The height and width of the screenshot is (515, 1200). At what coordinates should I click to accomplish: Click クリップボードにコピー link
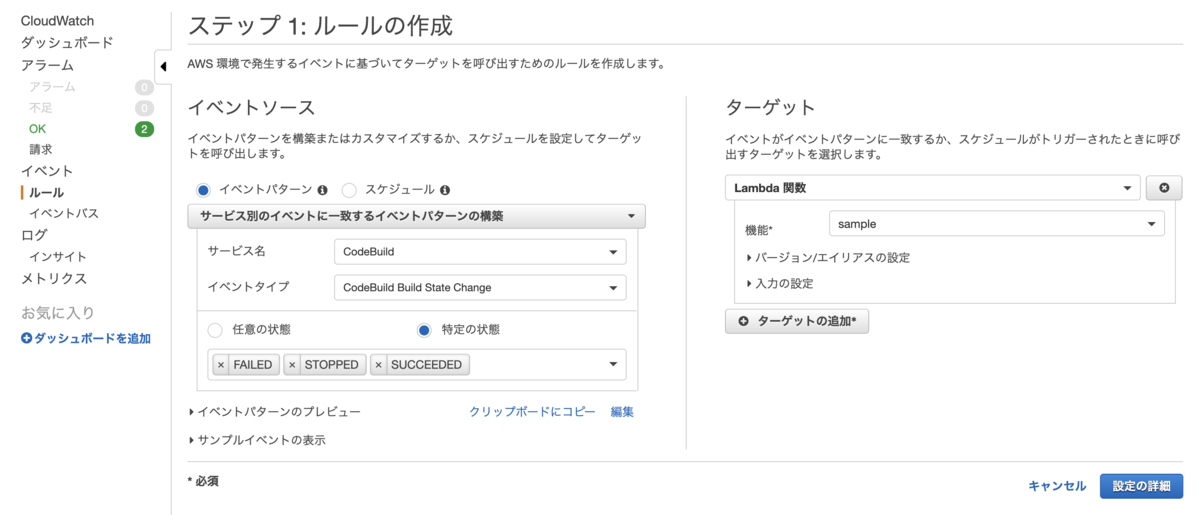[532, 412]
